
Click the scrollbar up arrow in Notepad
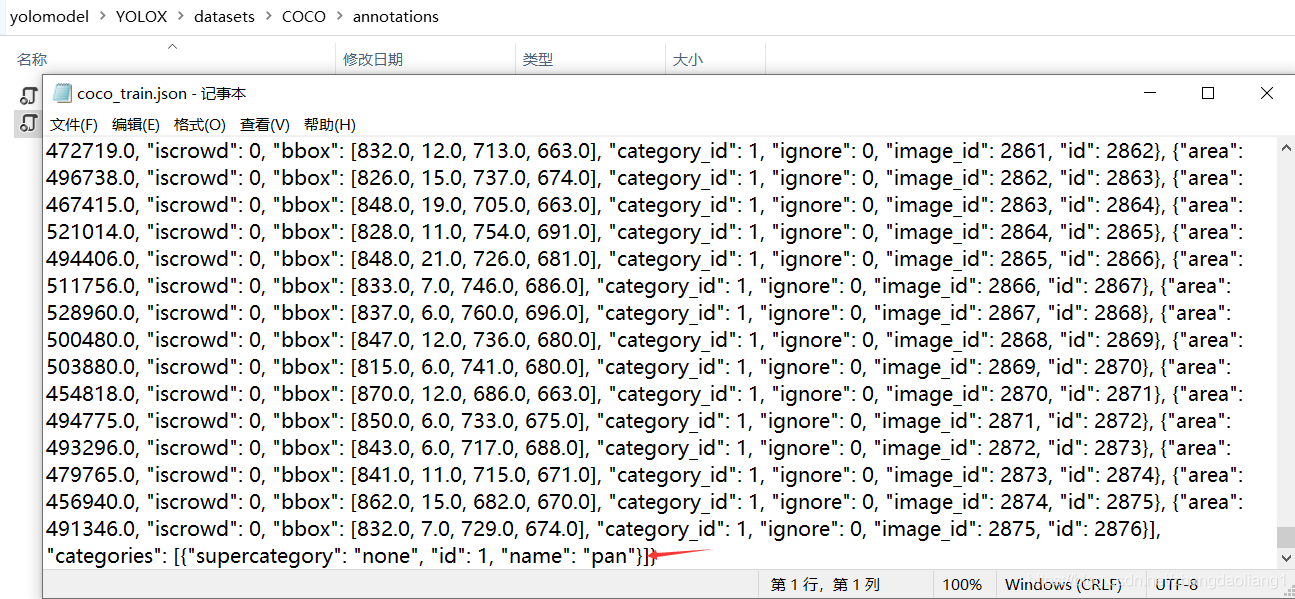pyautogui.click(x=1285, y=147)
